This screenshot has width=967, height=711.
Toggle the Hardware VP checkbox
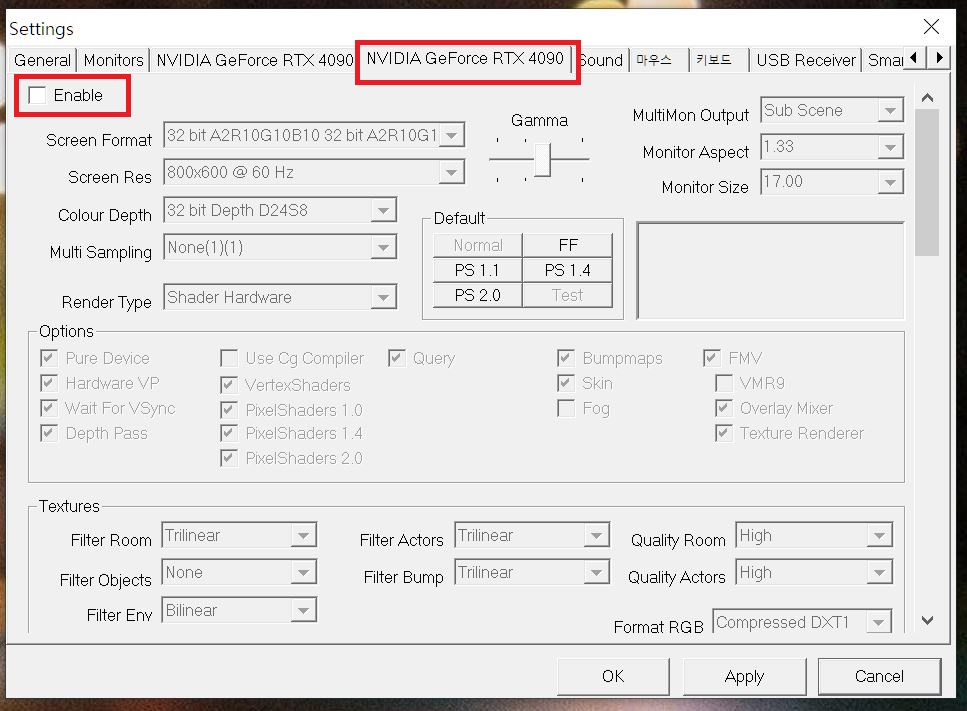pos(49,383)
